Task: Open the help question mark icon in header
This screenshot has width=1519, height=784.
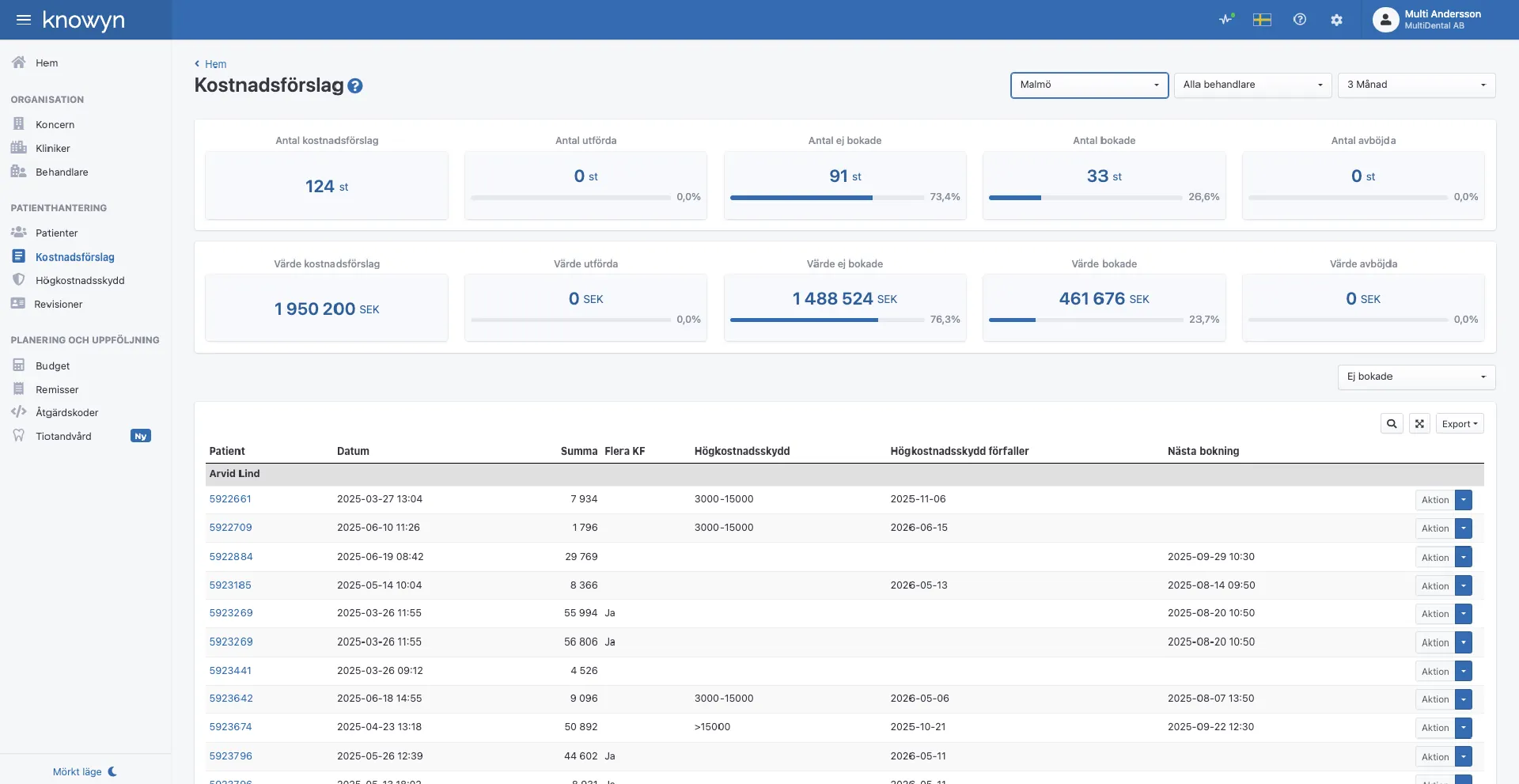Action: tap(1300, 20)
